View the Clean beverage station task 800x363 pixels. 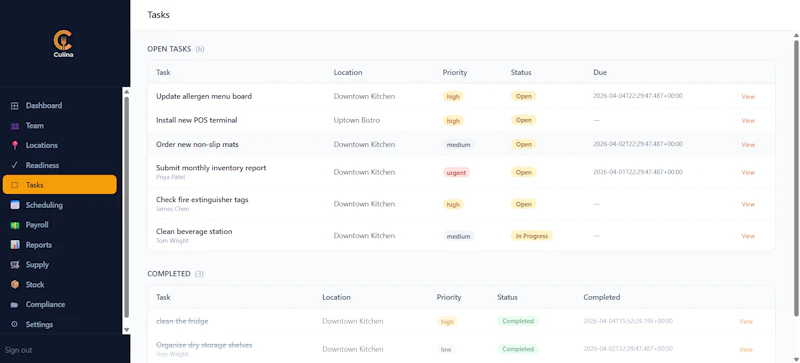748,236
